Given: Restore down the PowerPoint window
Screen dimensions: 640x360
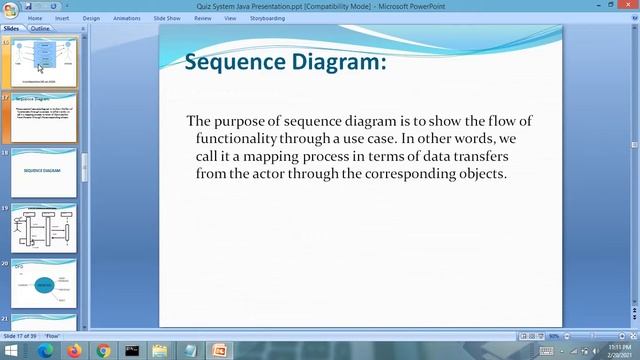Looking at the screenshot, I should pos(611,5).
